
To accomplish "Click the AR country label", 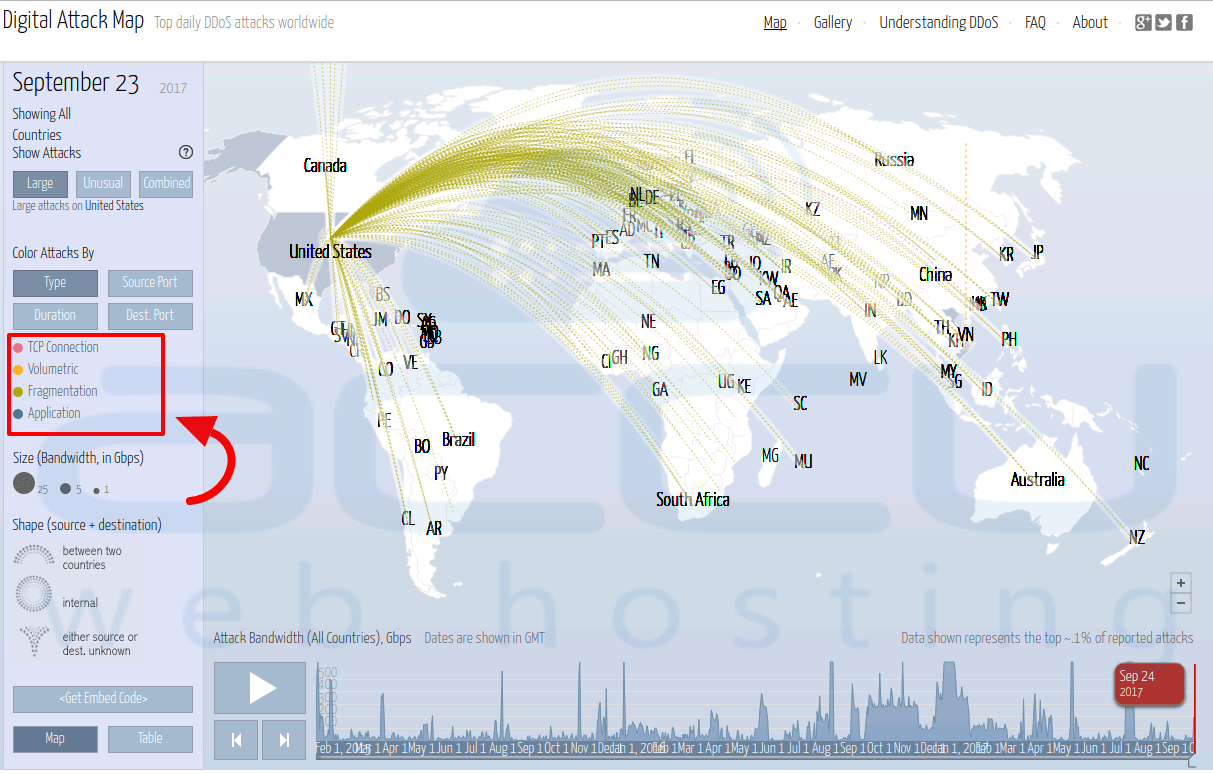I will [434, 529].
